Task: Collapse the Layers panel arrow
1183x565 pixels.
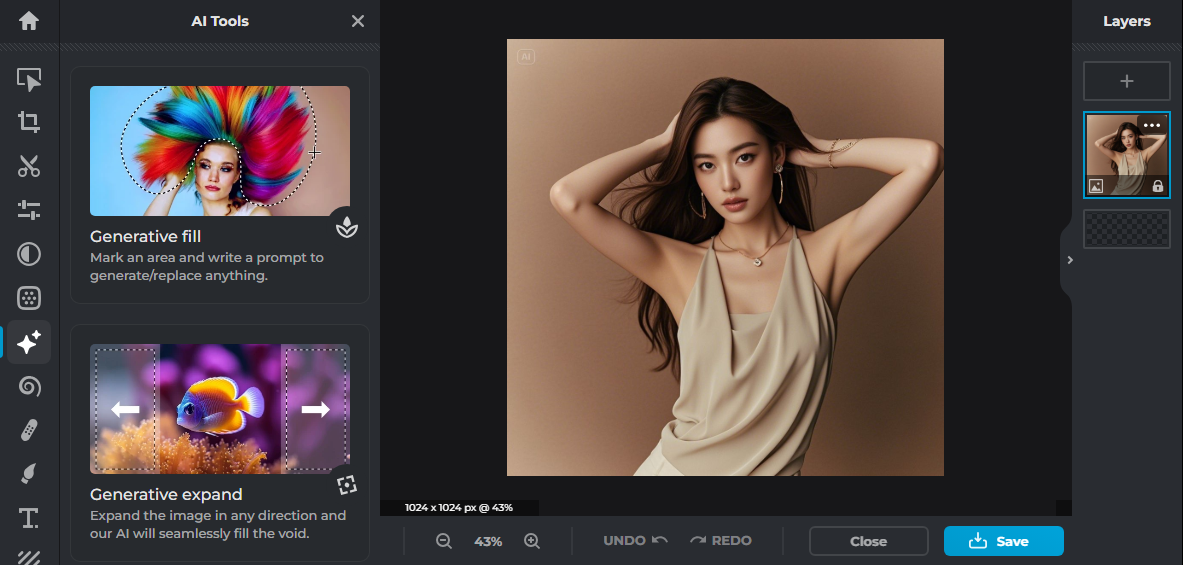Action: click(x=1070, y=260)
